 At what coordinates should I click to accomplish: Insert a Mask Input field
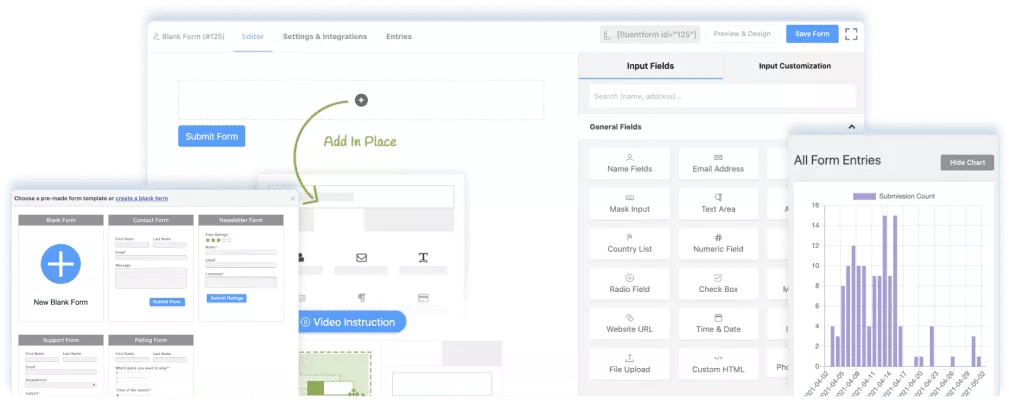point(630,203)
